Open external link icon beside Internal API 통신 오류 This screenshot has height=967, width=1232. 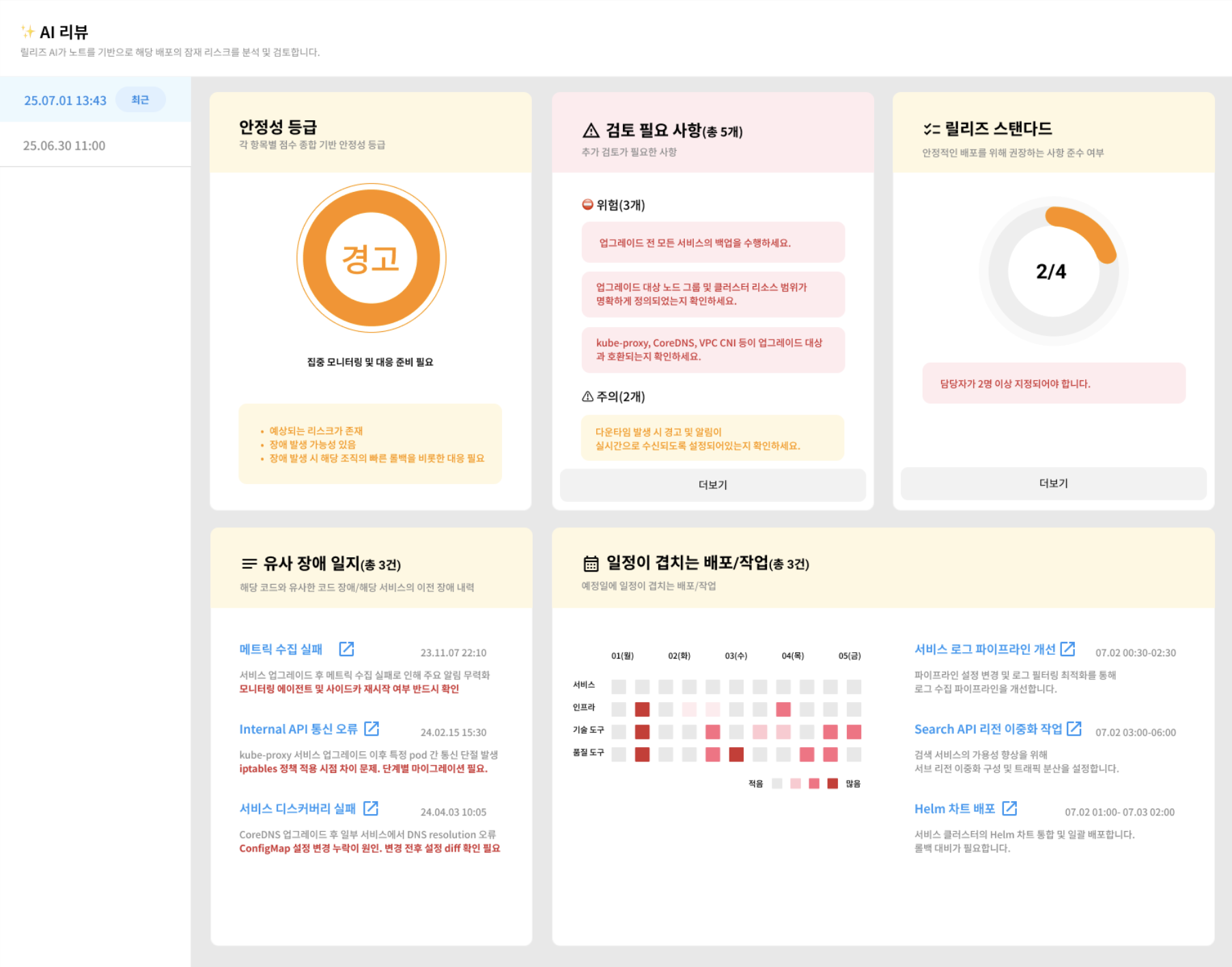click(x=372, y=729)
